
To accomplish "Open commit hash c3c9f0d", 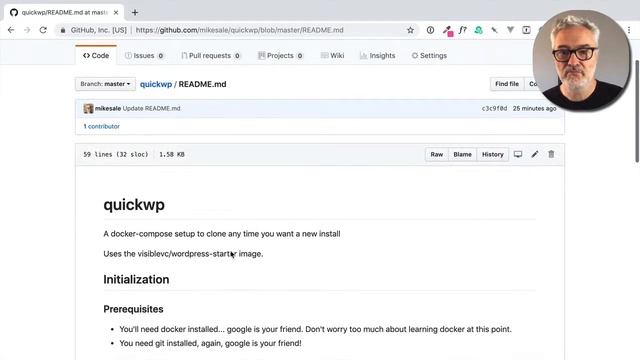I will [494, 109].
